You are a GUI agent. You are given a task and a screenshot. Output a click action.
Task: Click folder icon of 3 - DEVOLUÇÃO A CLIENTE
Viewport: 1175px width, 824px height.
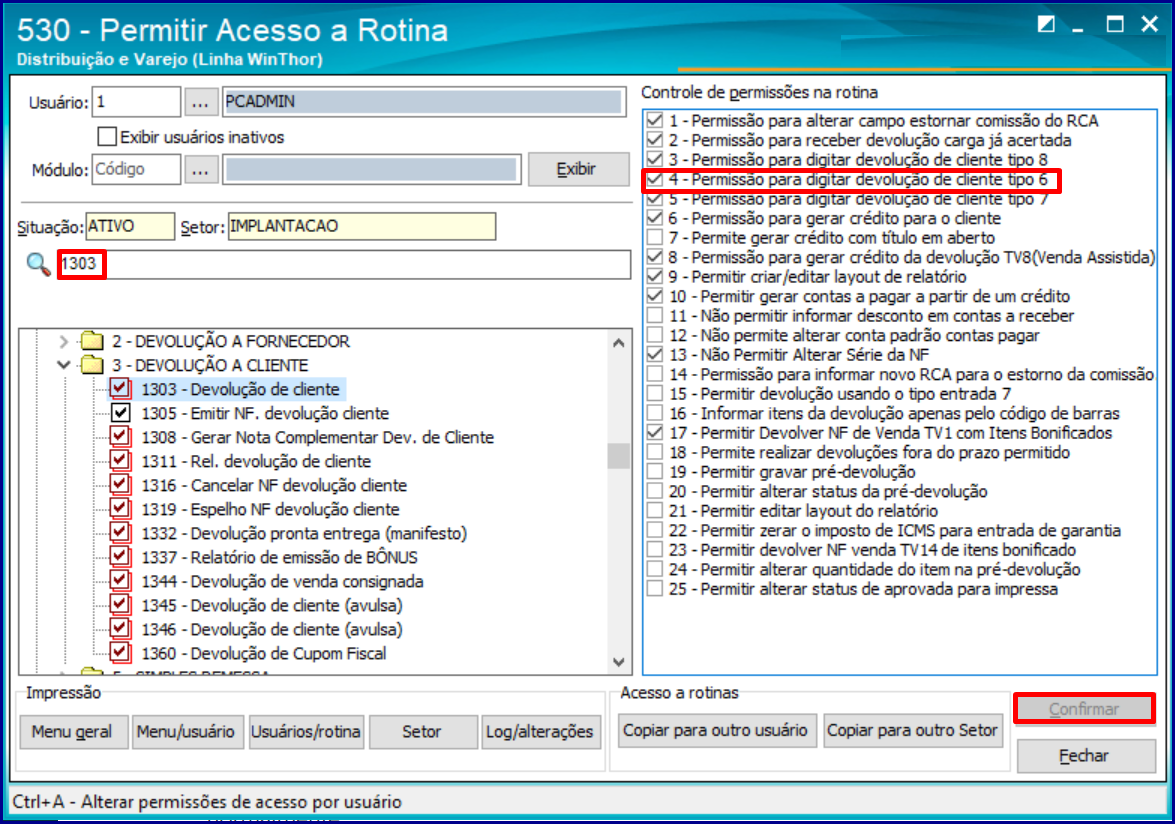pos(92,366)
